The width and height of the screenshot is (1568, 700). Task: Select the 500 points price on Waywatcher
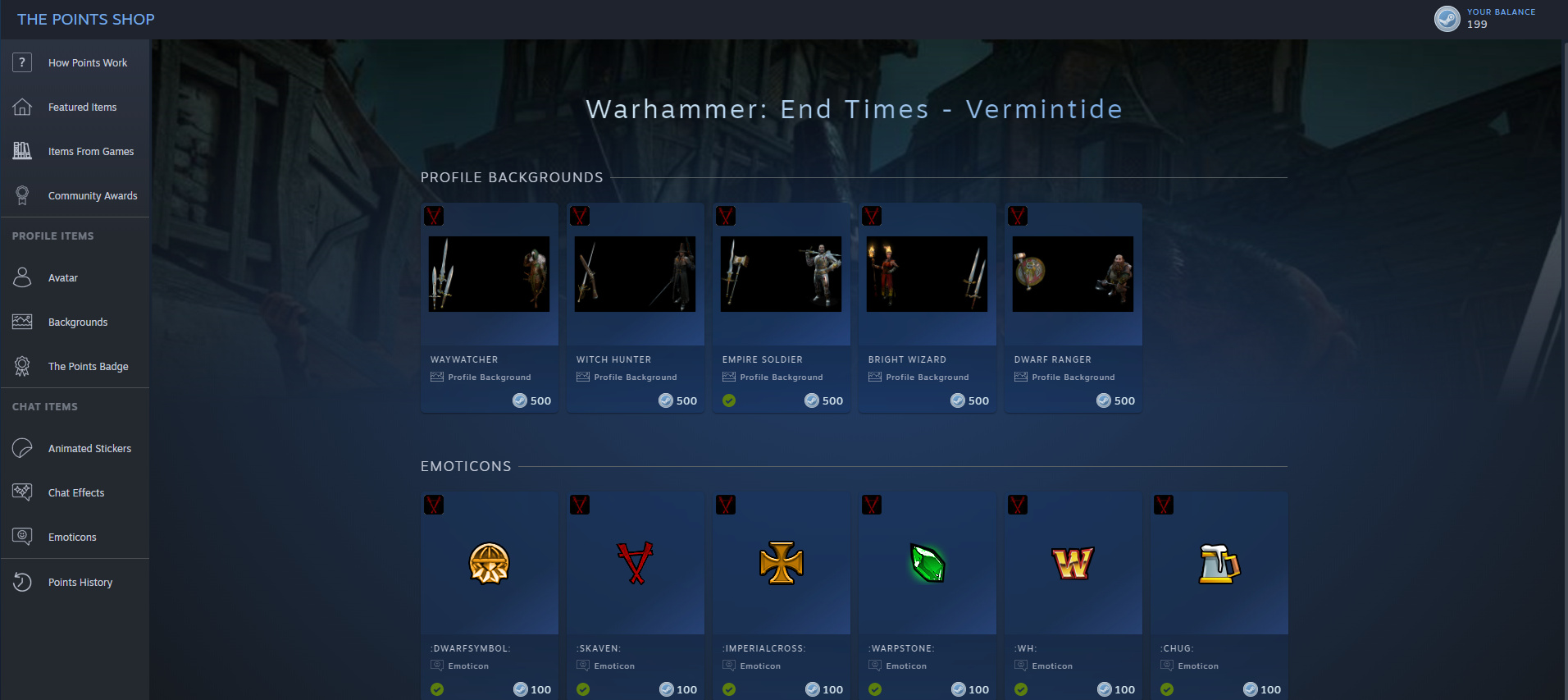532,400
